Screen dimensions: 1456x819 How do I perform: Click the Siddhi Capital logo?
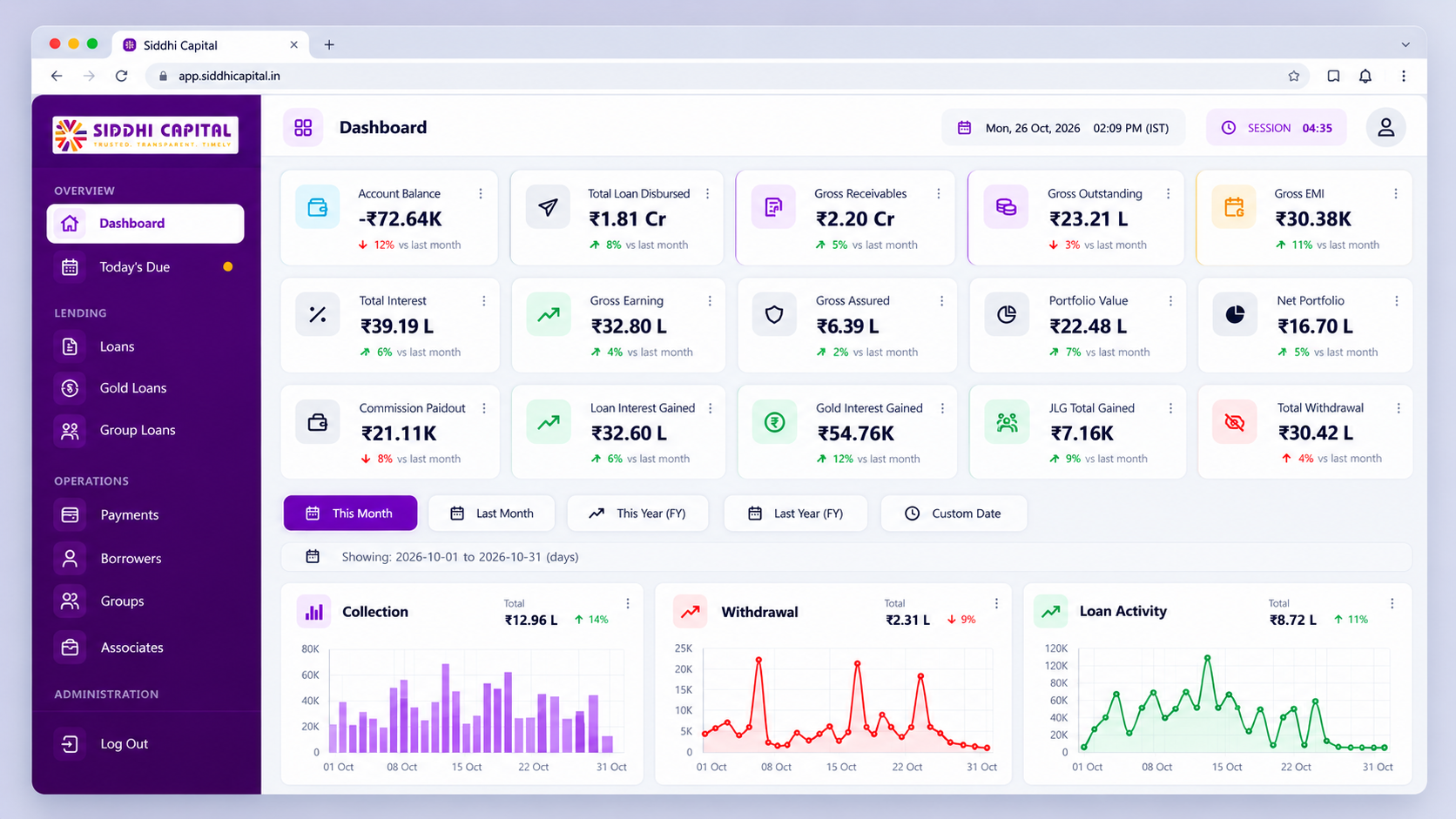145,135
